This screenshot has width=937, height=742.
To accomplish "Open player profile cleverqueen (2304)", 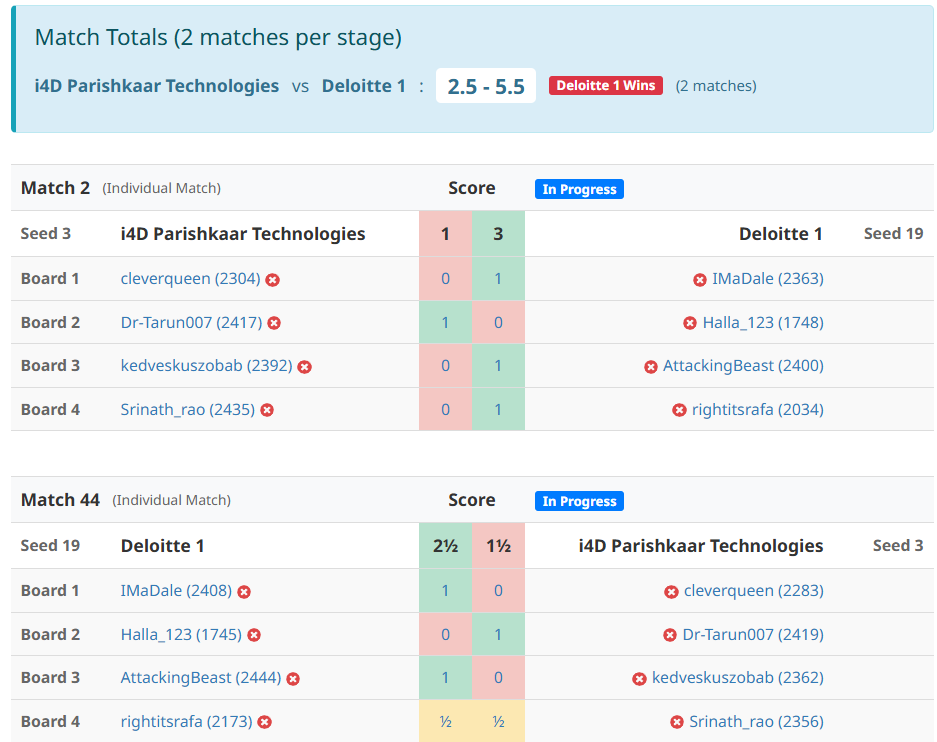I will pyautogui.click(x=190, y=279).
